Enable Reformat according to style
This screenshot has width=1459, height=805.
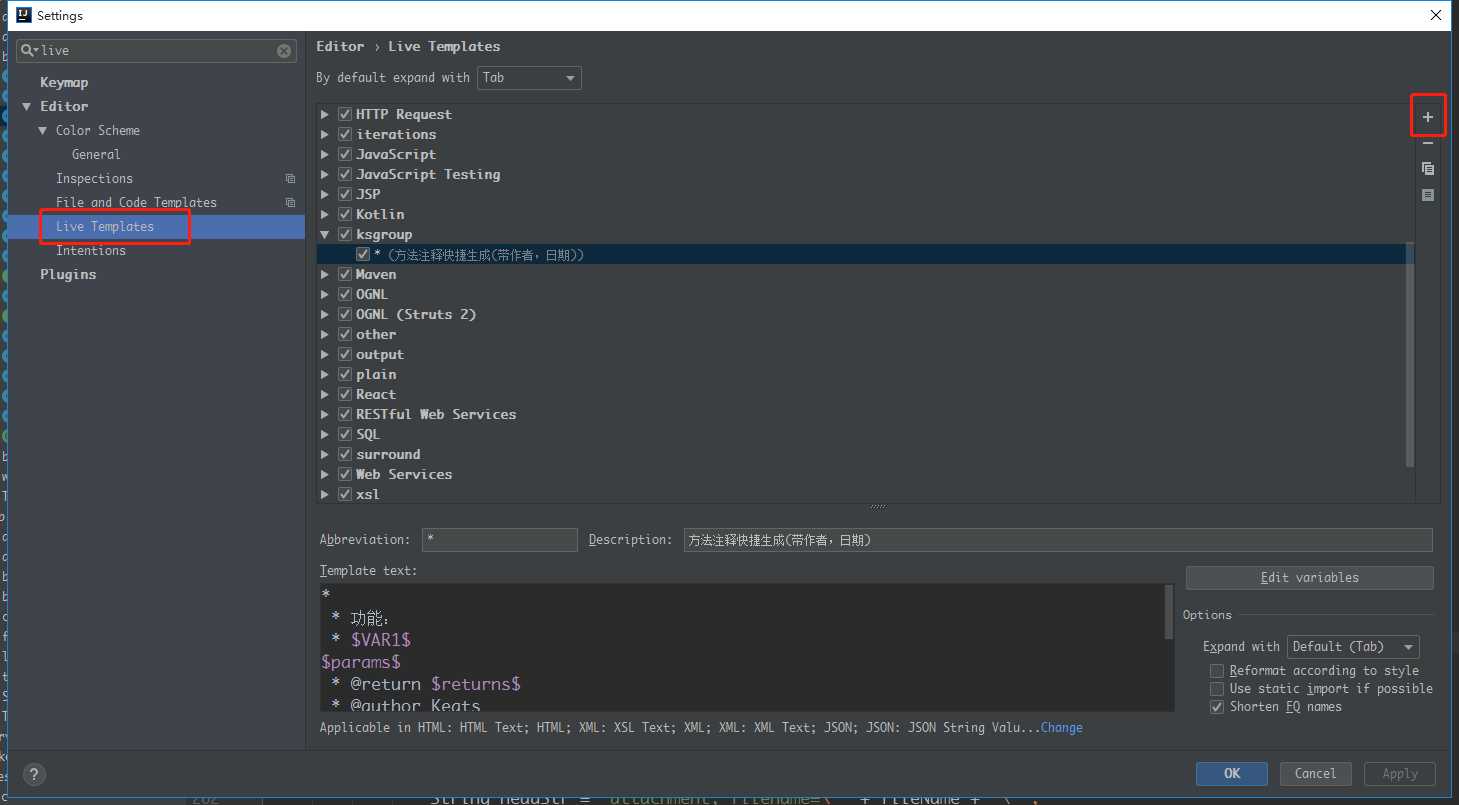1216,671
